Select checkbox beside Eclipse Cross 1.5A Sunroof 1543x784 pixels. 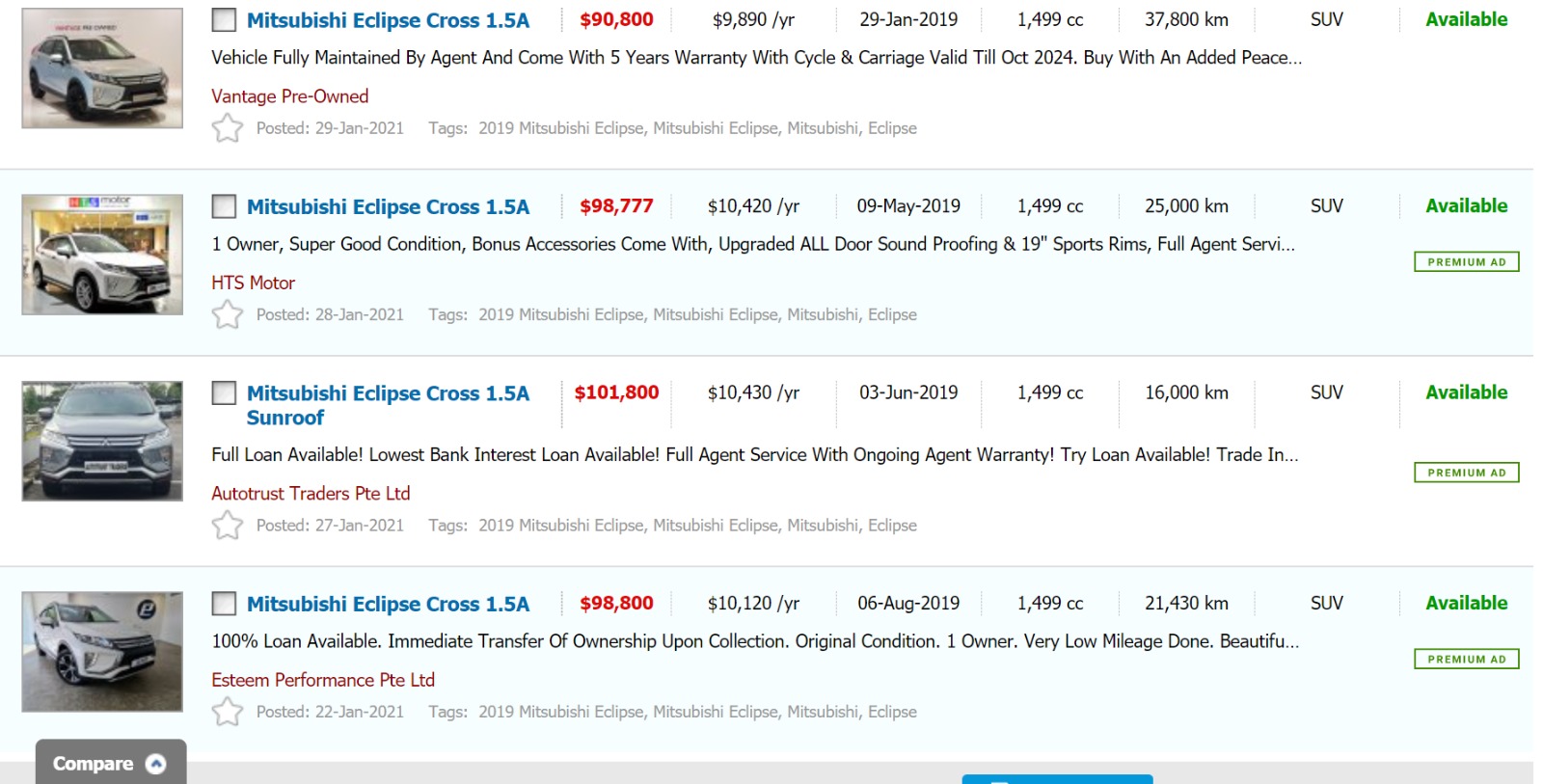point(224,393)
